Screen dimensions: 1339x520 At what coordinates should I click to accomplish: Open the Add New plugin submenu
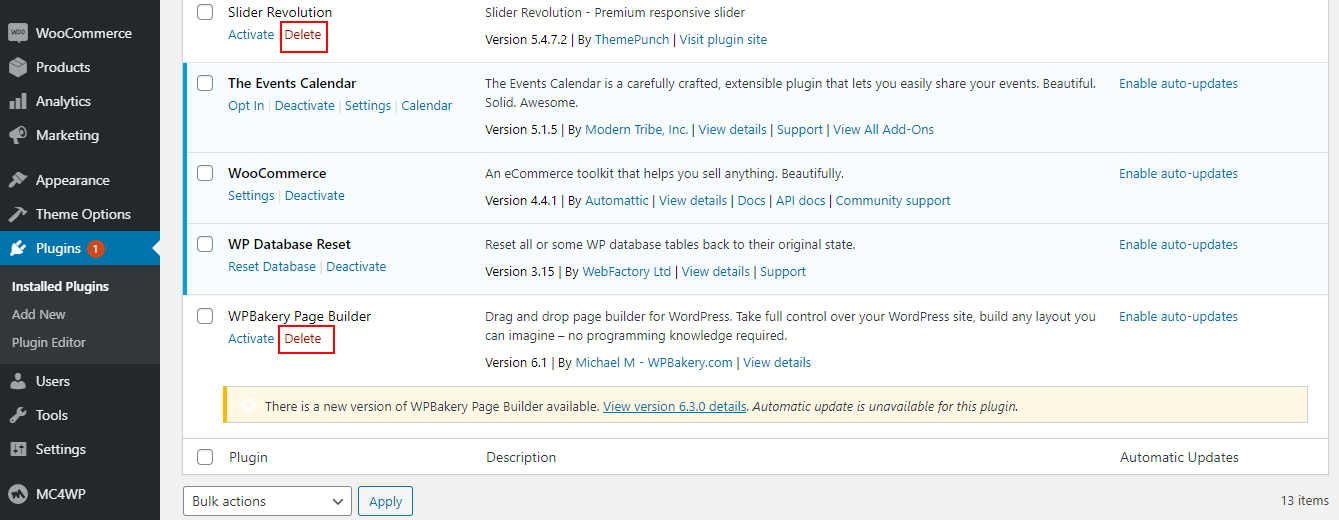(x=39, y=314)
